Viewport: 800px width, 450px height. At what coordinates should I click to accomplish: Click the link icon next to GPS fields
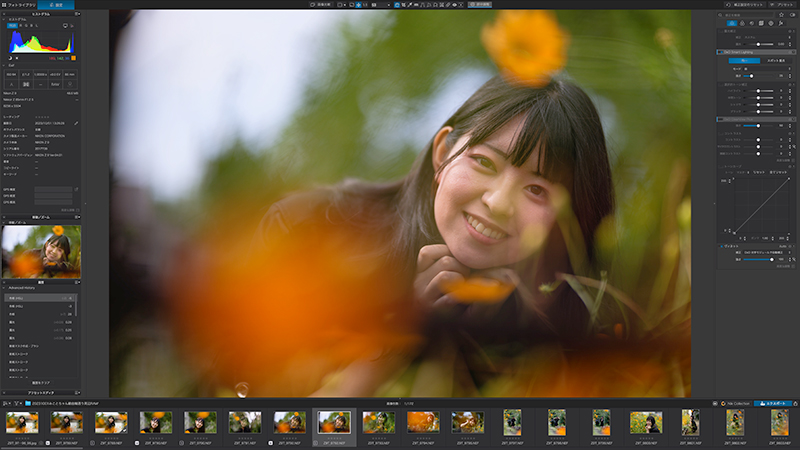(76, 189)
